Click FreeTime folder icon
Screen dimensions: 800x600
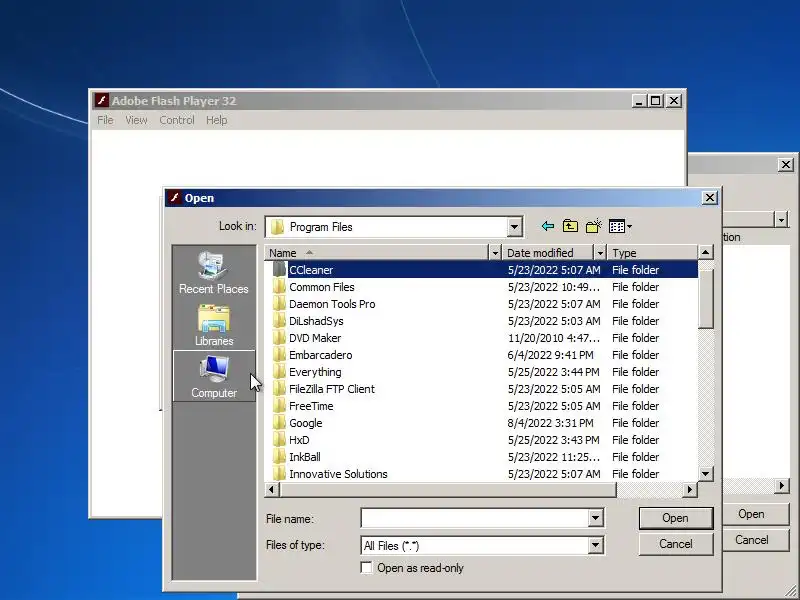pos(279,406)
